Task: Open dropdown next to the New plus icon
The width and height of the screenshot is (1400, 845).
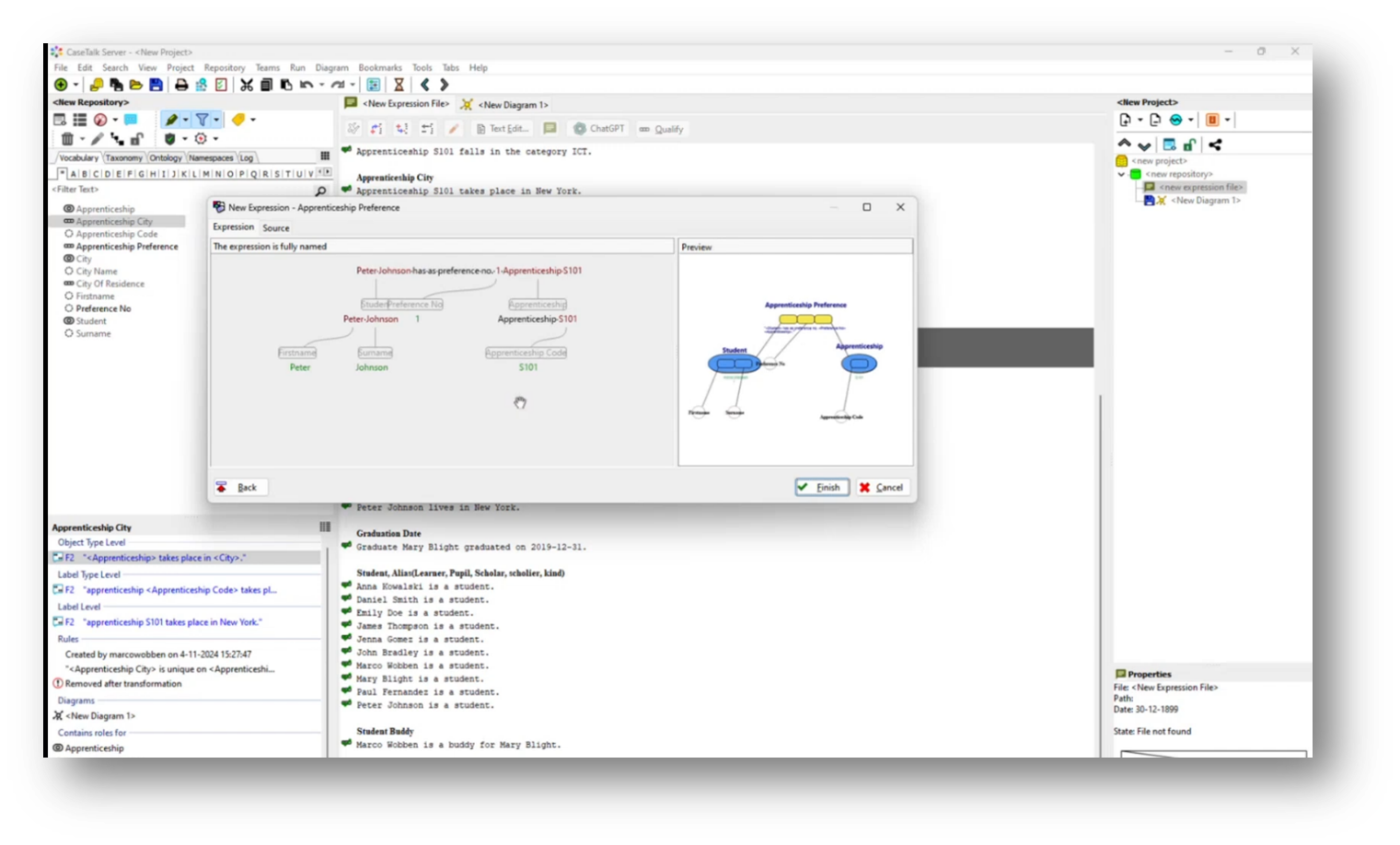Action: pos(75,85)
